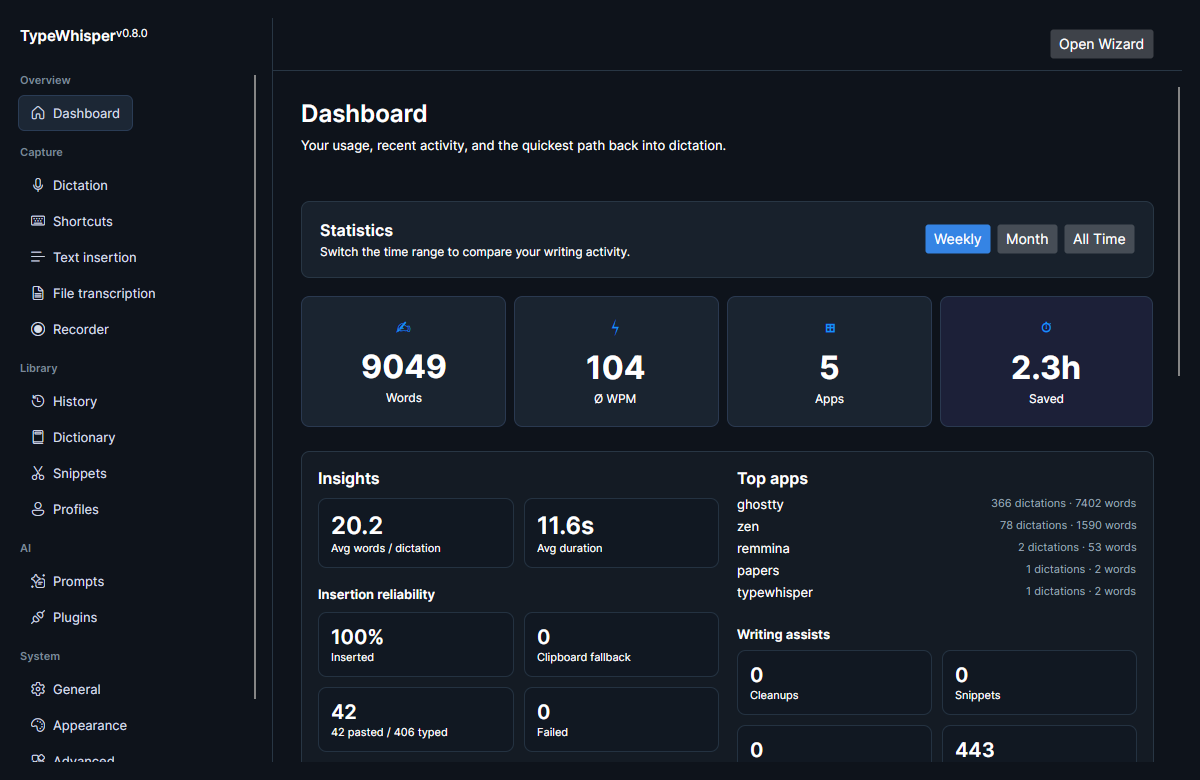Click the Appearance palette icon

pyautogui.click(x=38, y=725)
